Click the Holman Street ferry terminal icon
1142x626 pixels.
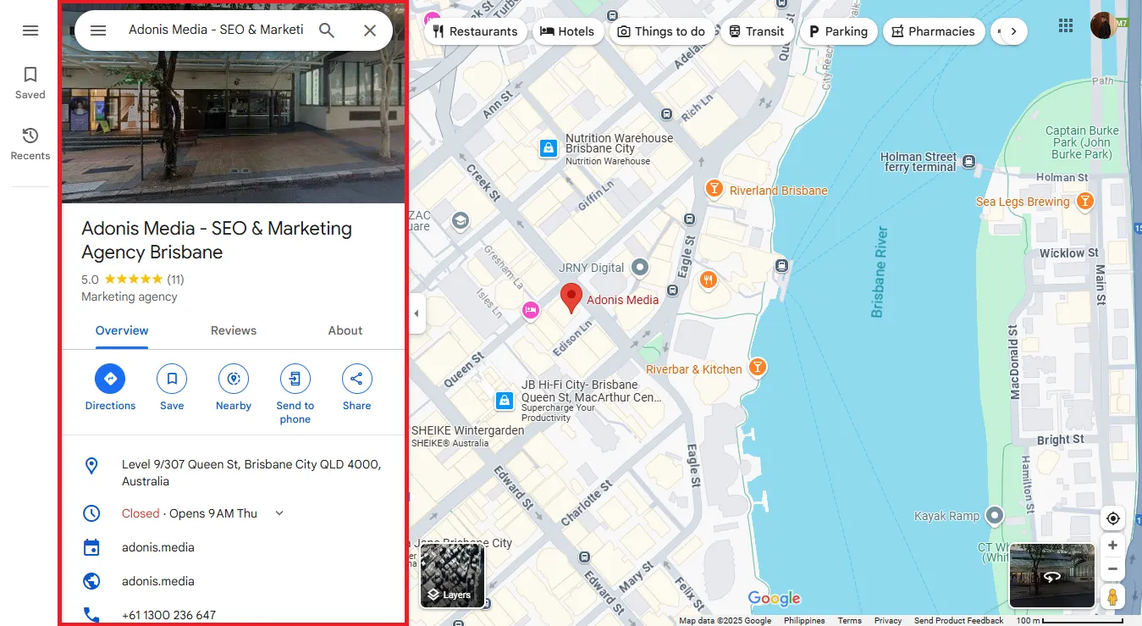969,162
